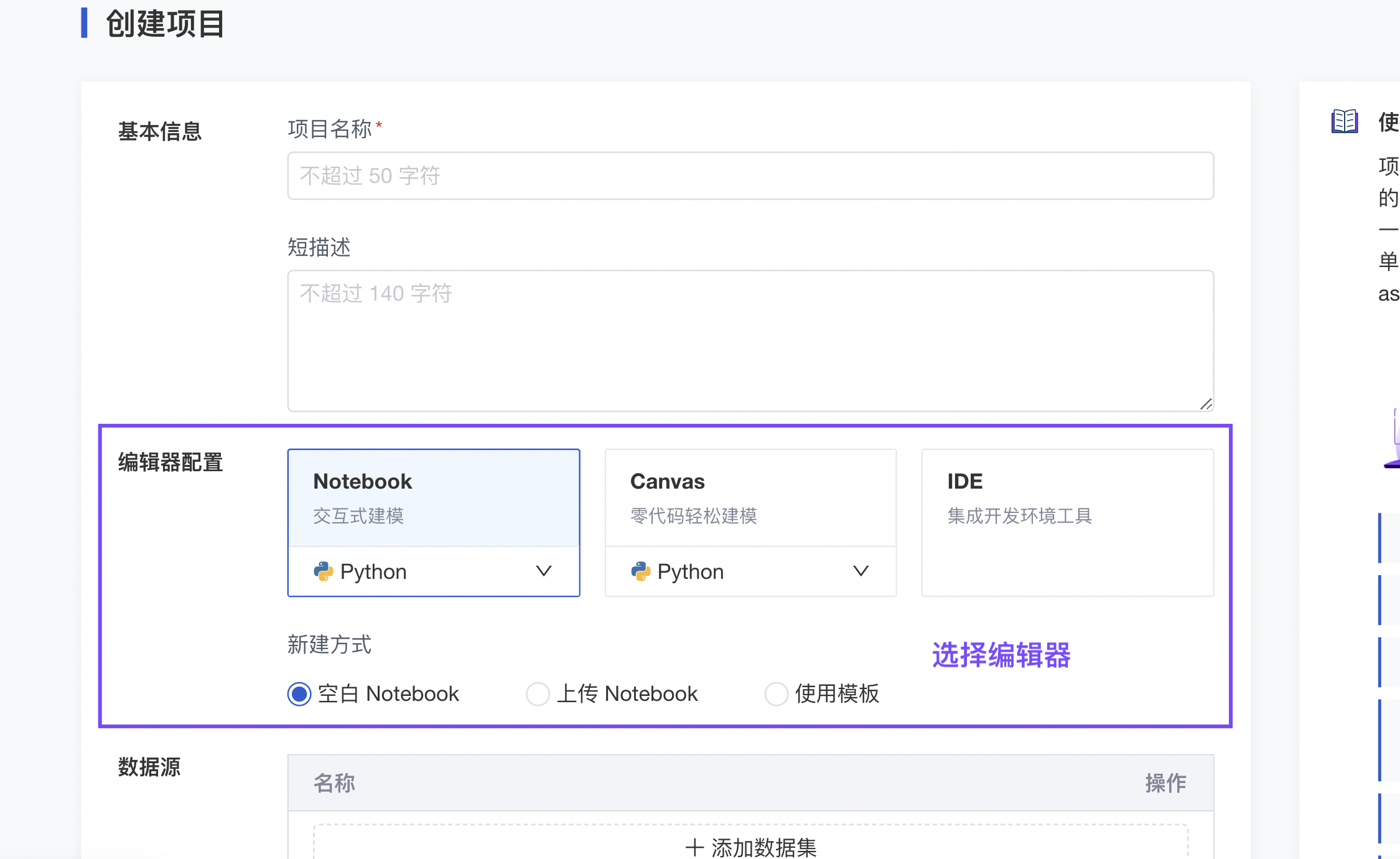Click the plus icon for adding dataset
This screenshot has width=1400, height=859.
click(694, 847)
